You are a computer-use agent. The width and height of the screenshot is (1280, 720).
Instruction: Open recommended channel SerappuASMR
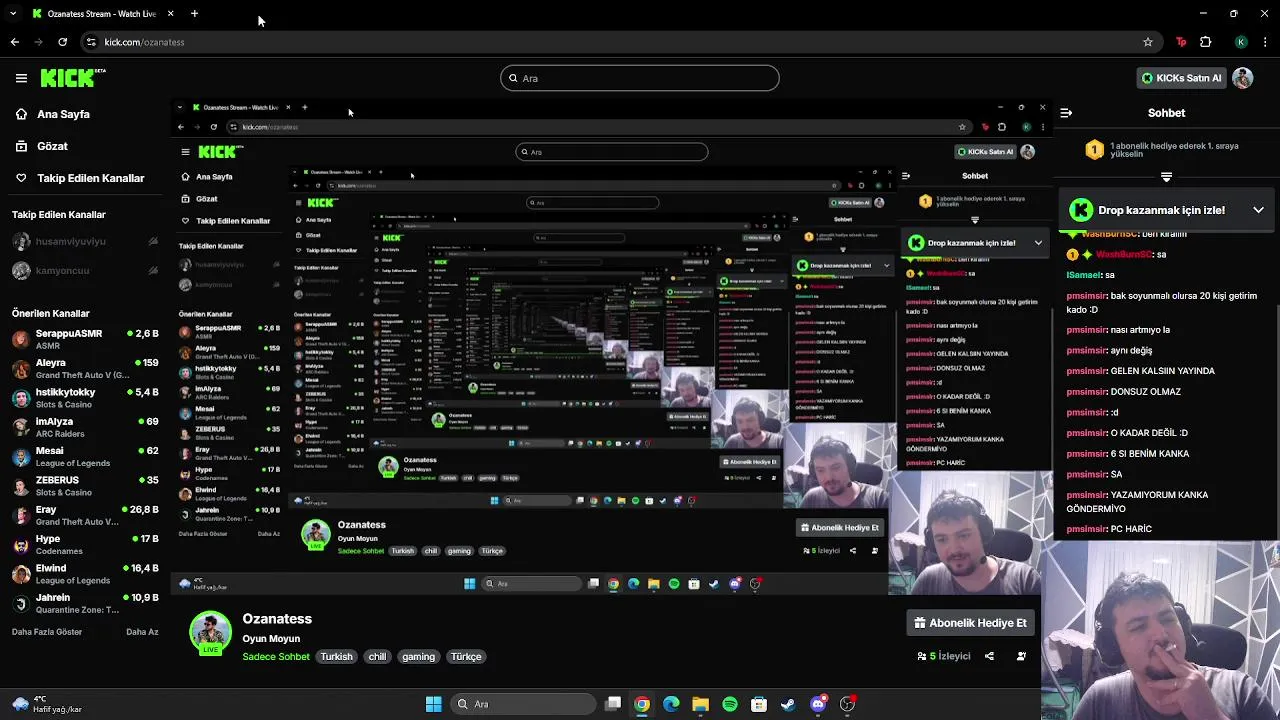pyautogui.click(x=85, y=339)
